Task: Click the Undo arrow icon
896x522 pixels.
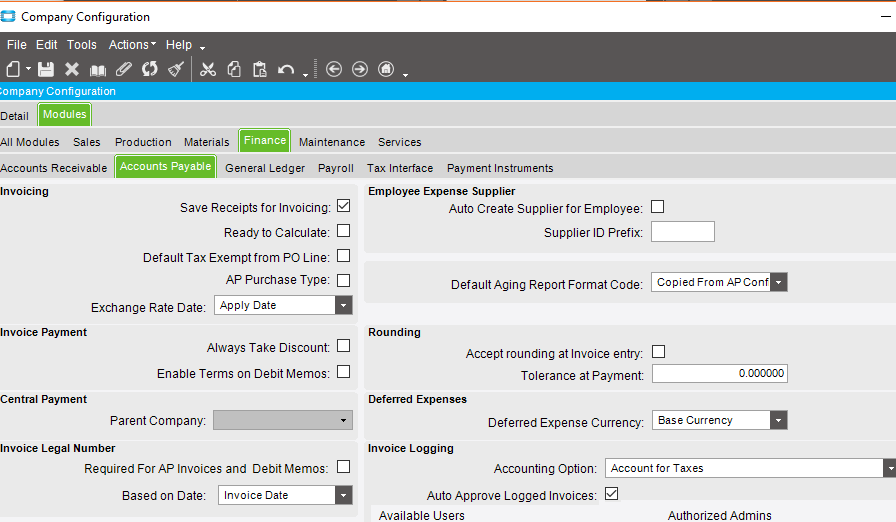Action: tap(286, 70)
